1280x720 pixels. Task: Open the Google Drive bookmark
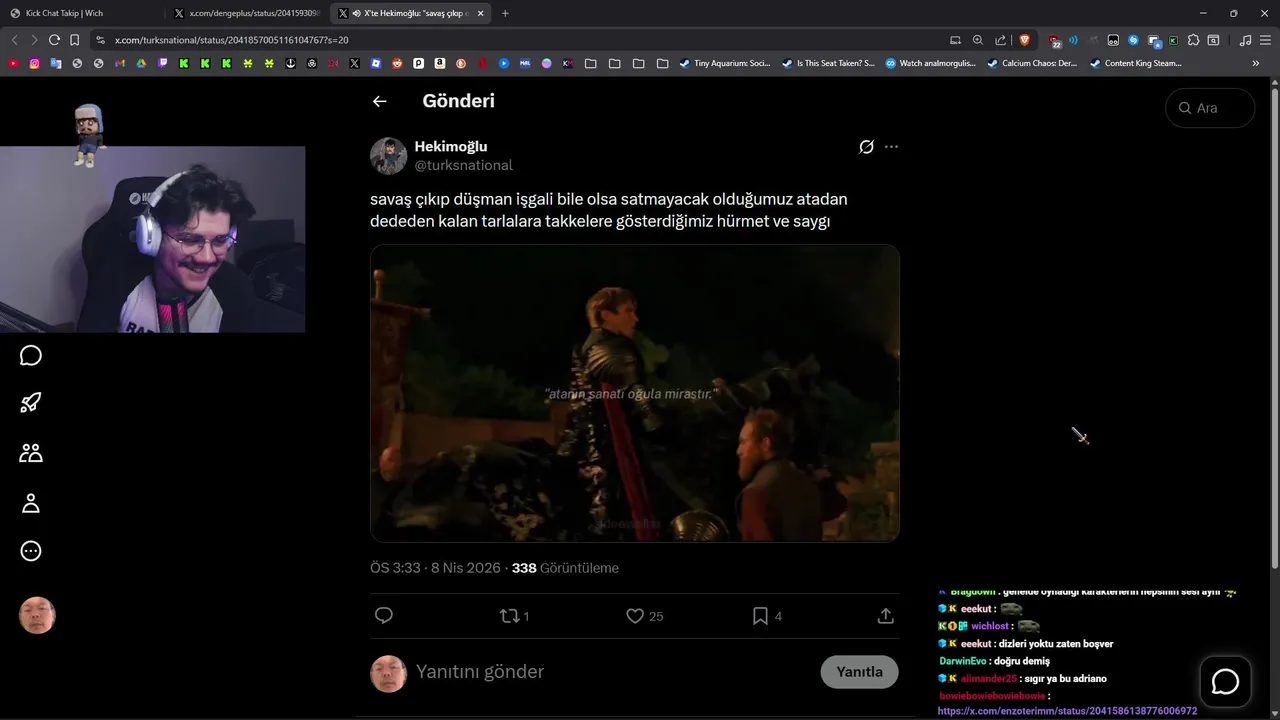(x=141, y=63)
